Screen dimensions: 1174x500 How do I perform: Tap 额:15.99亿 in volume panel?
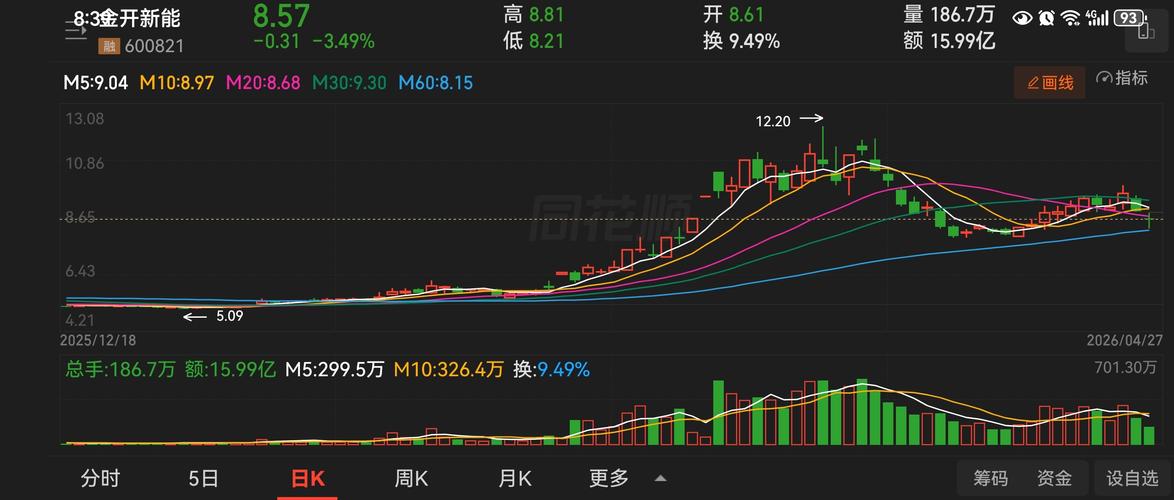coord(231,369)
